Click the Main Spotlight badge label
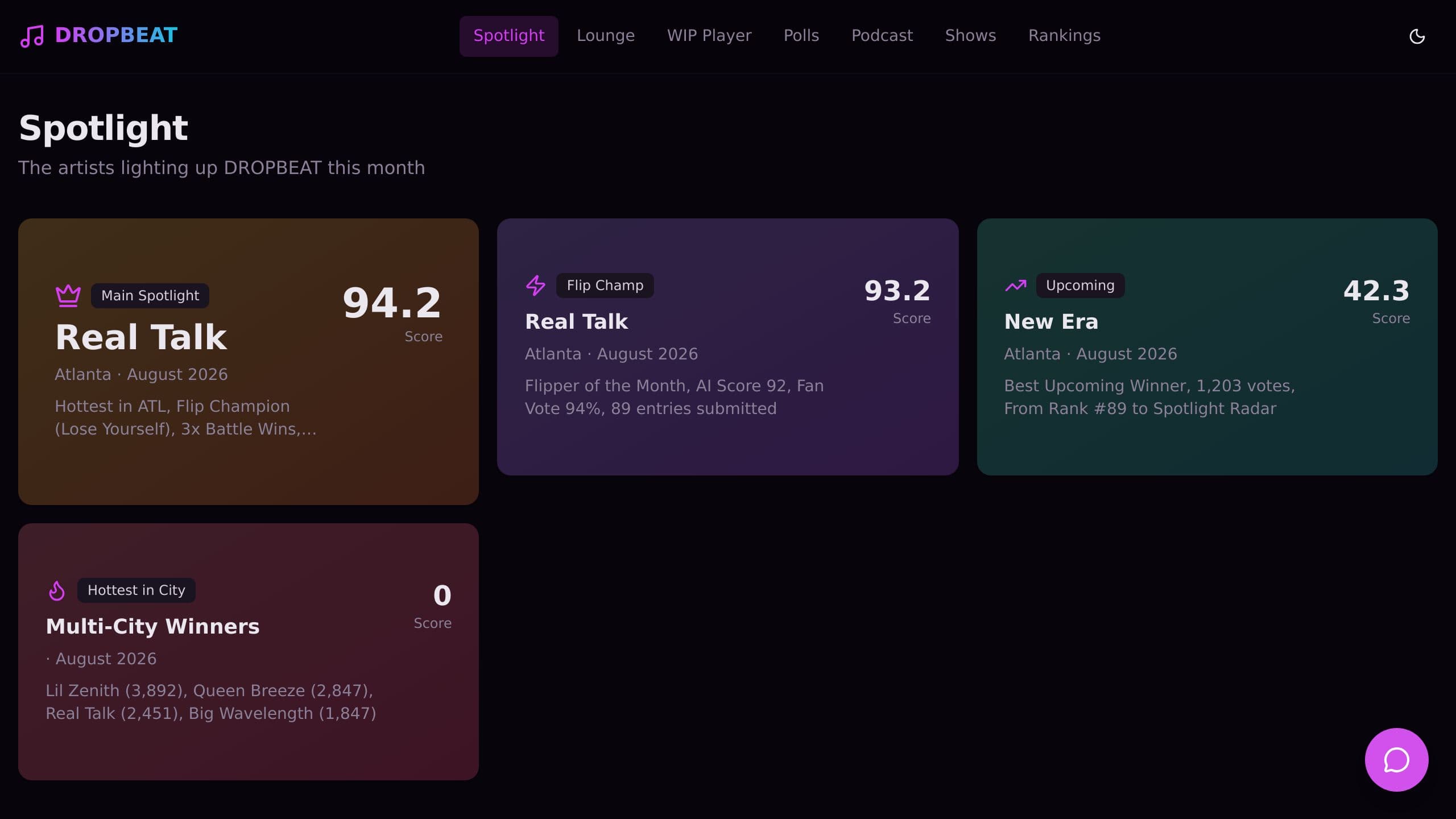This screenshot has width=1456, height=819. click(150, 296)
